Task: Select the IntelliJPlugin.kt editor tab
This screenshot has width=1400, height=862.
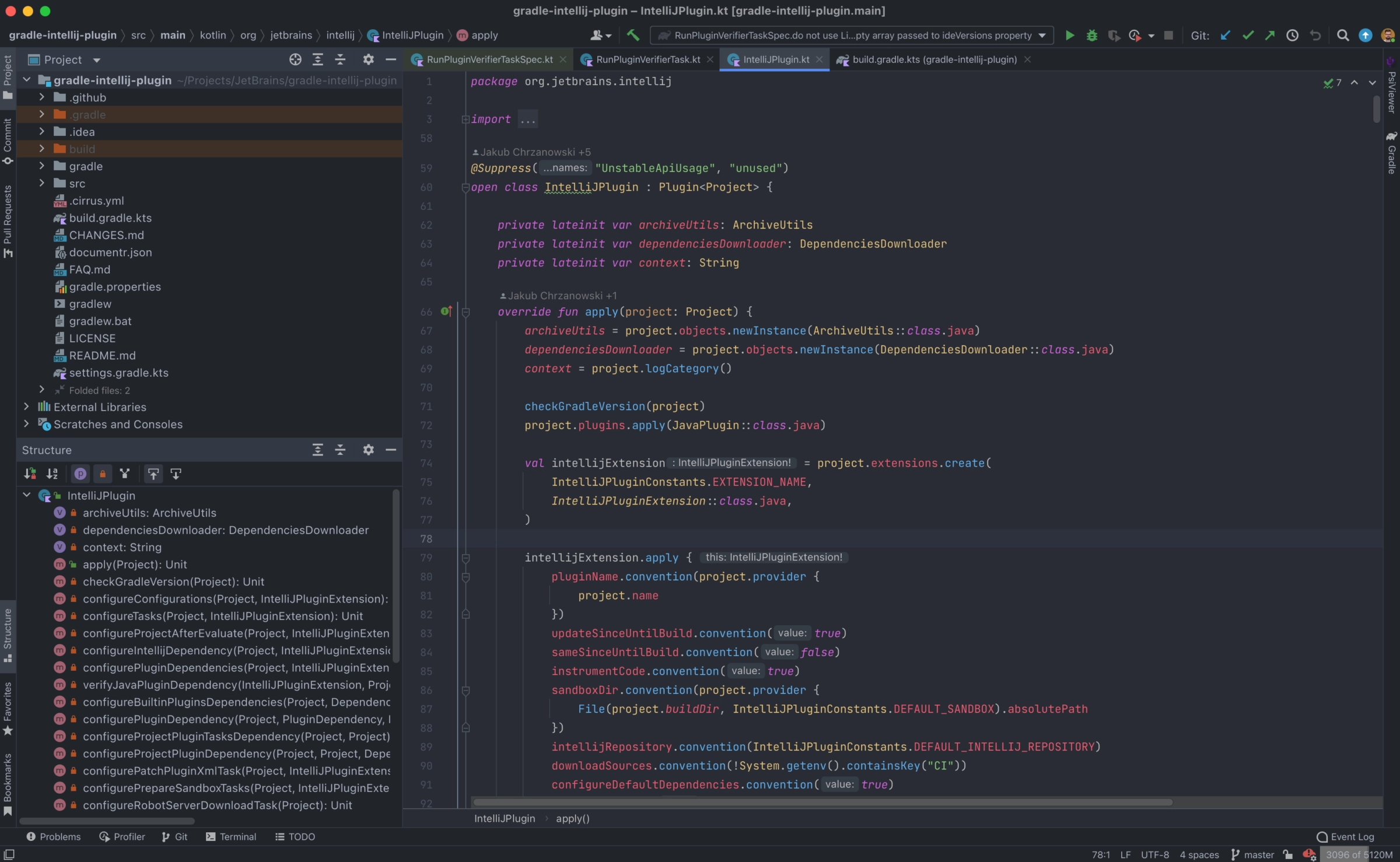Action: (x=776, y=60)
